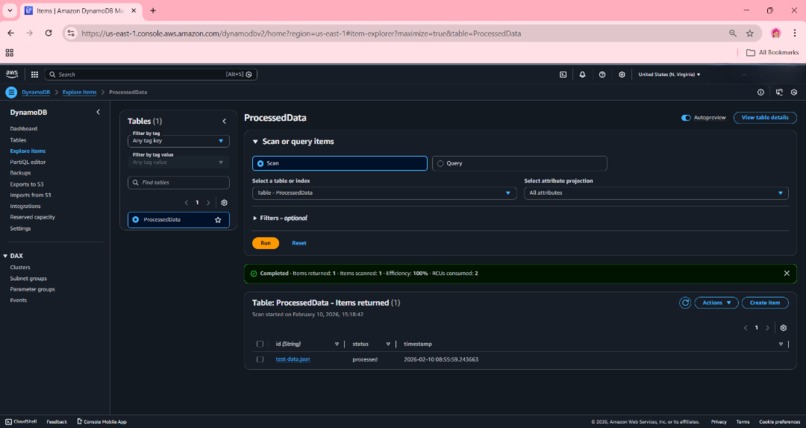Image resolution: width=806 pixels, height=428 pixels.
Task: Open Feedback in the footer
Action: 57,422
